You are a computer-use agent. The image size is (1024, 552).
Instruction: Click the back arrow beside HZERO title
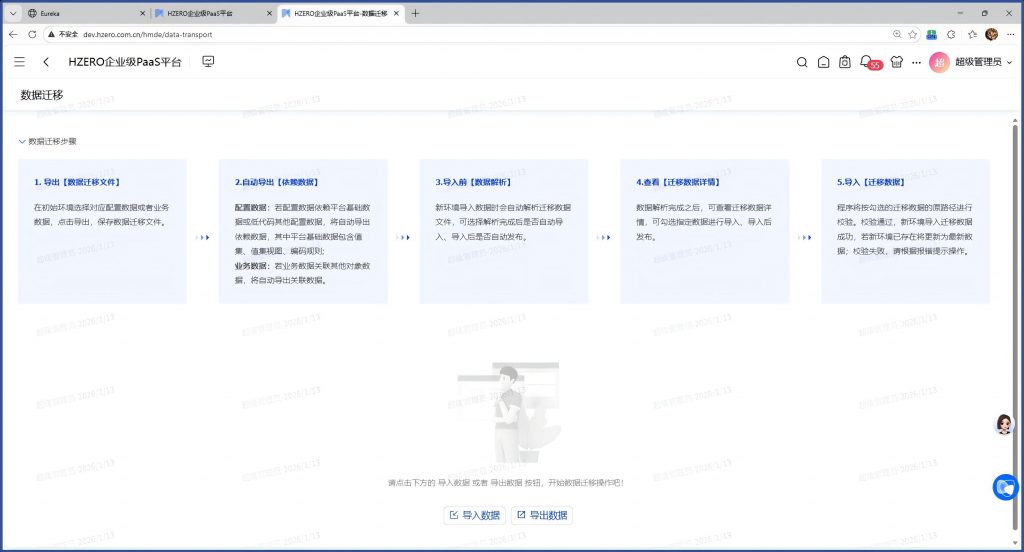(46, 62)
